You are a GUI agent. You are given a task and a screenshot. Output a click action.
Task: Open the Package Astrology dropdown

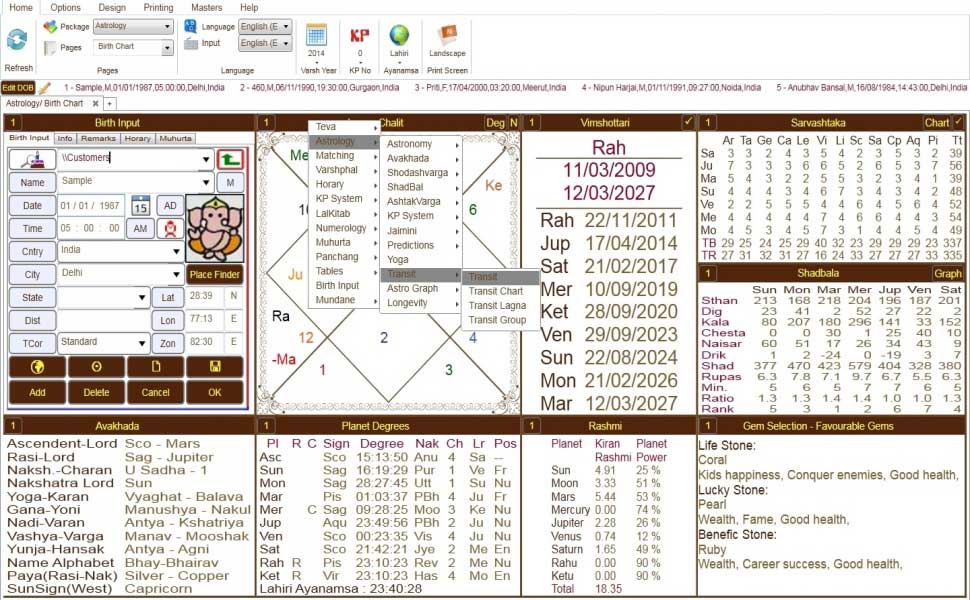click(x=168, y=27)
